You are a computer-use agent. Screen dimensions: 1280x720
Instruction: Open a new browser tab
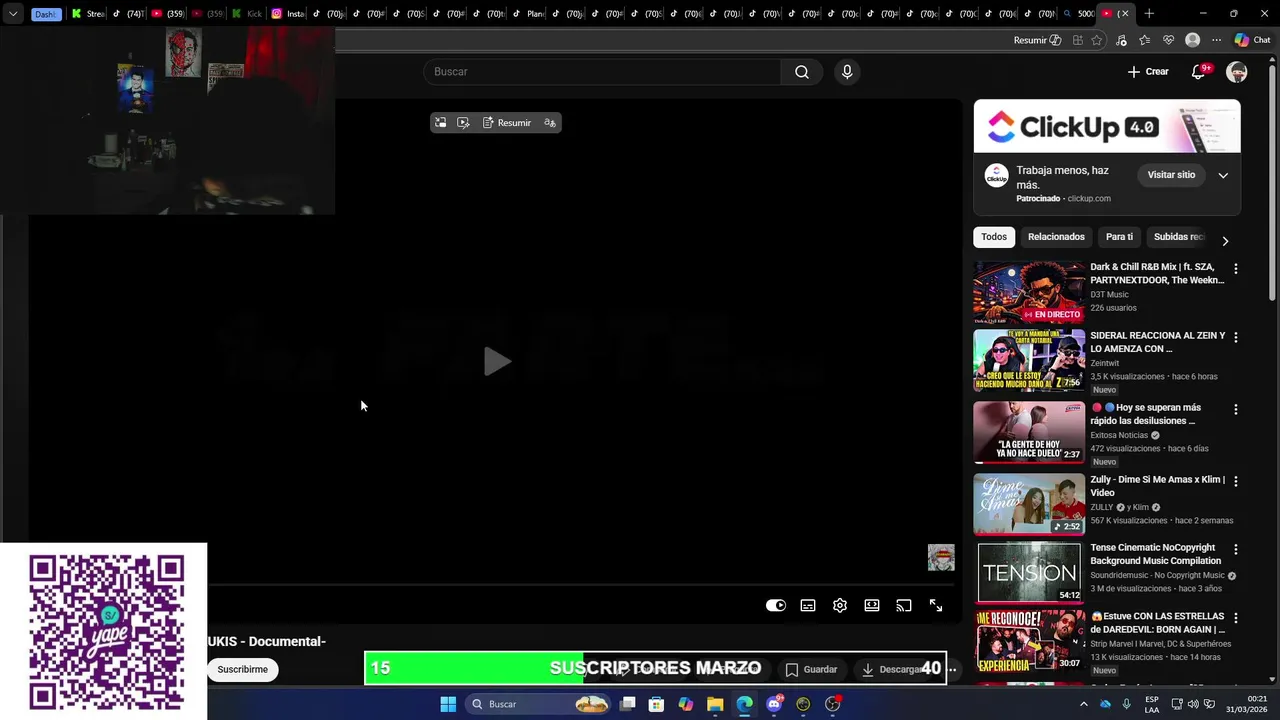1149,14
